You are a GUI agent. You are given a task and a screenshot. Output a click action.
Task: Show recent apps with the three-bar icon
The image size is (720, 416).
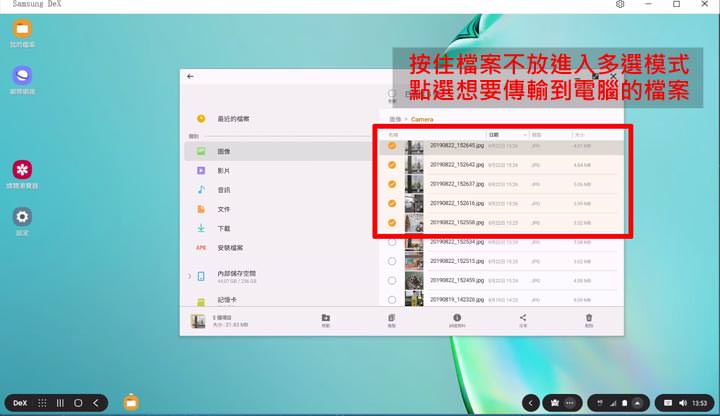pos(60,403)
